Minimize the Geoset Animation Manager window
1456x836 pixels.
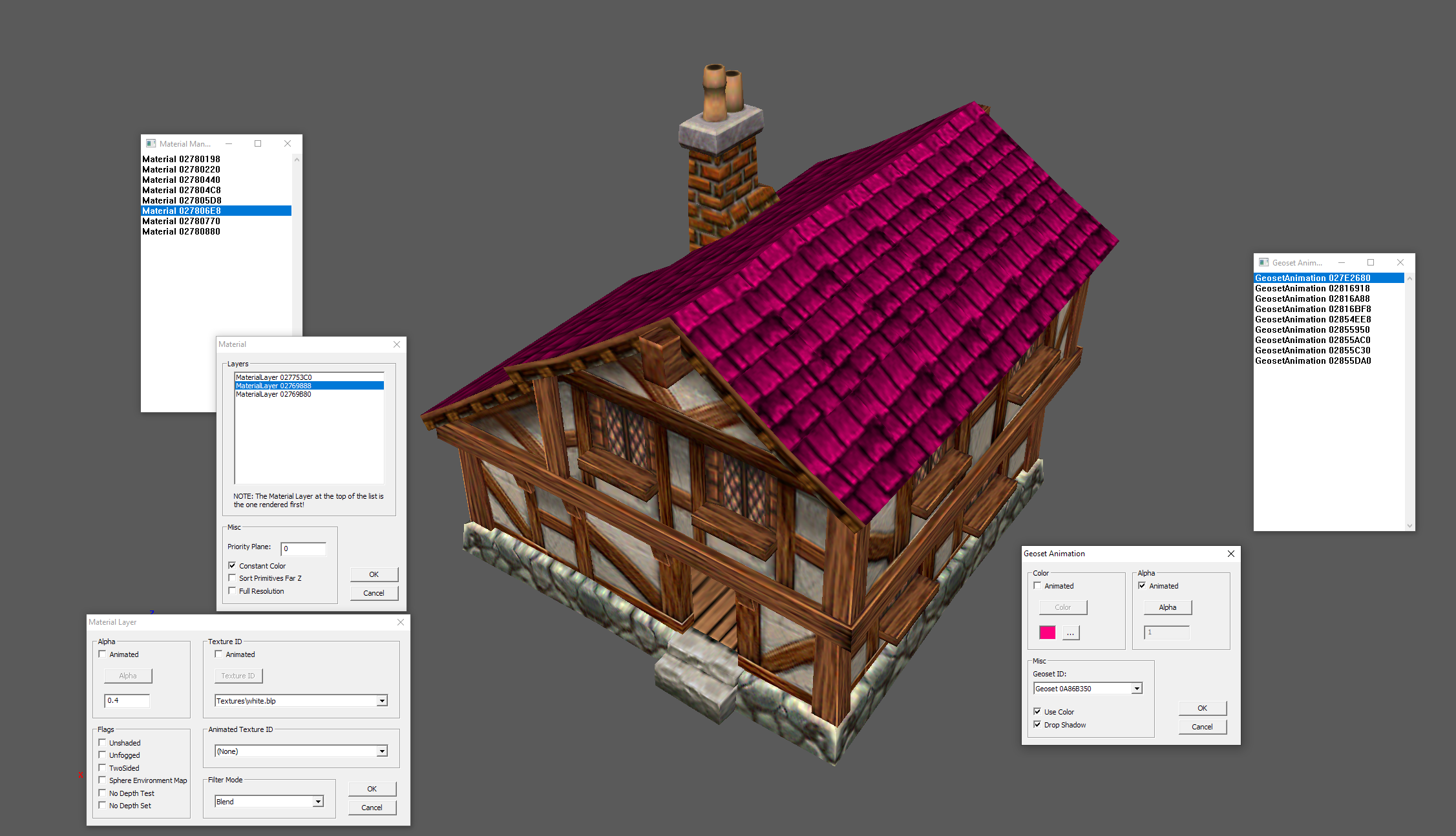click(x=1342, y=262)
